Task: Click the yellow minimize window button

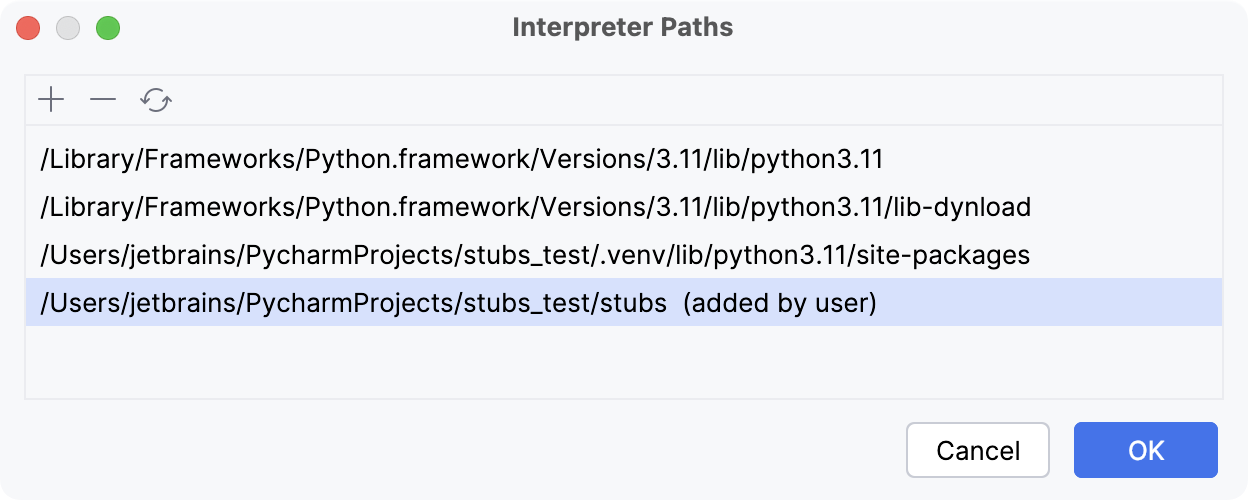Action: click(x=68, y=28)
